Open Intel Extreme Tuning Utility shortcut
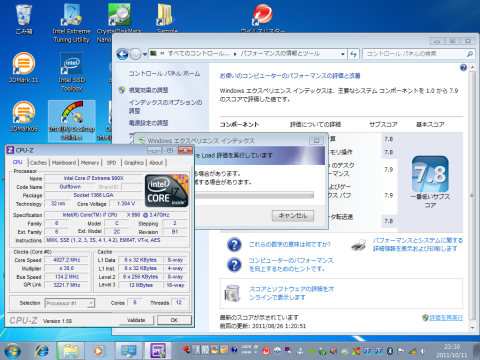Viewport: 480px width, 360px height. pos(71,23)
